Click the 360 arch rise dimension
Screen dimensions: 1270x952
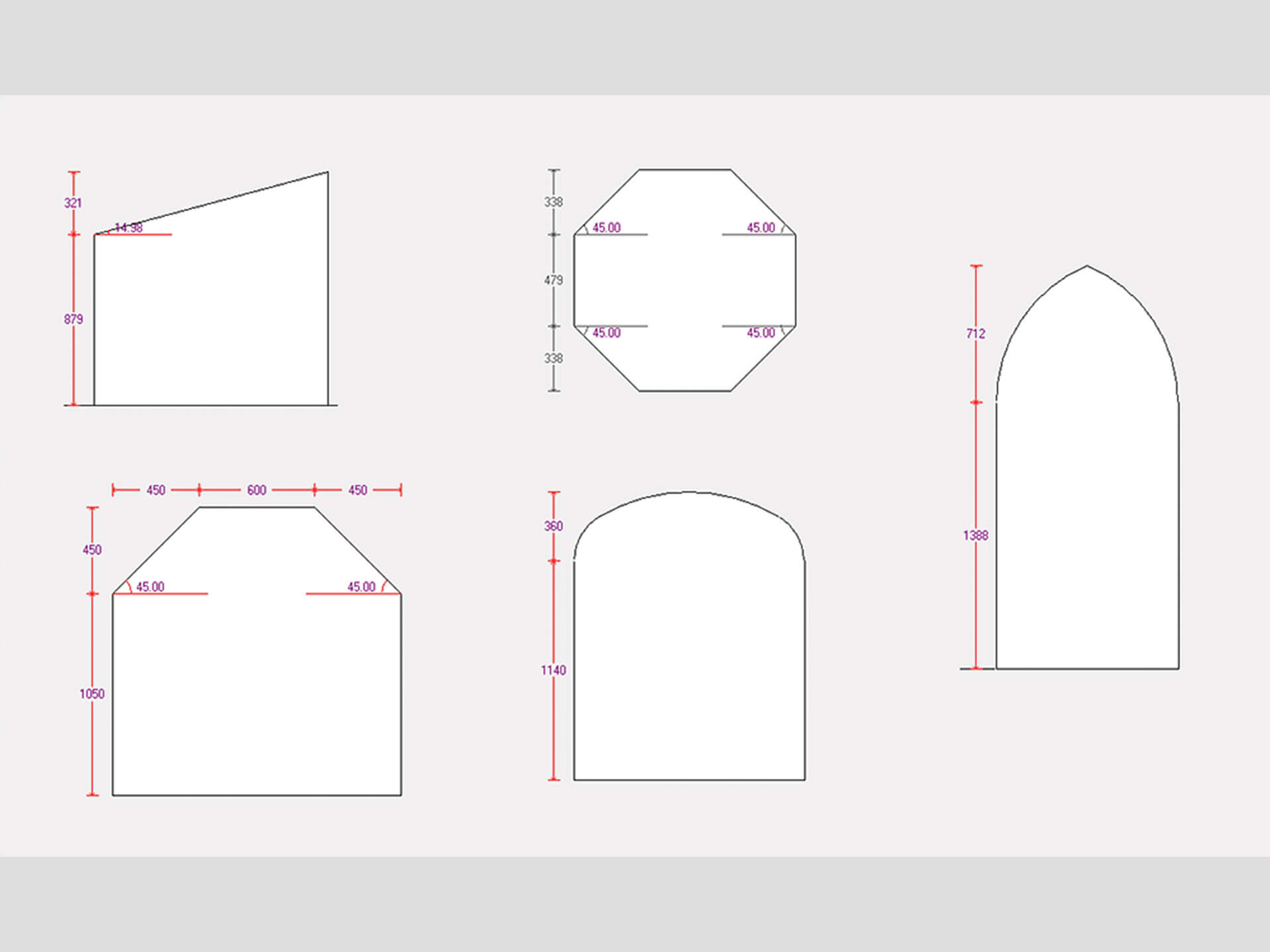(554, 526)
